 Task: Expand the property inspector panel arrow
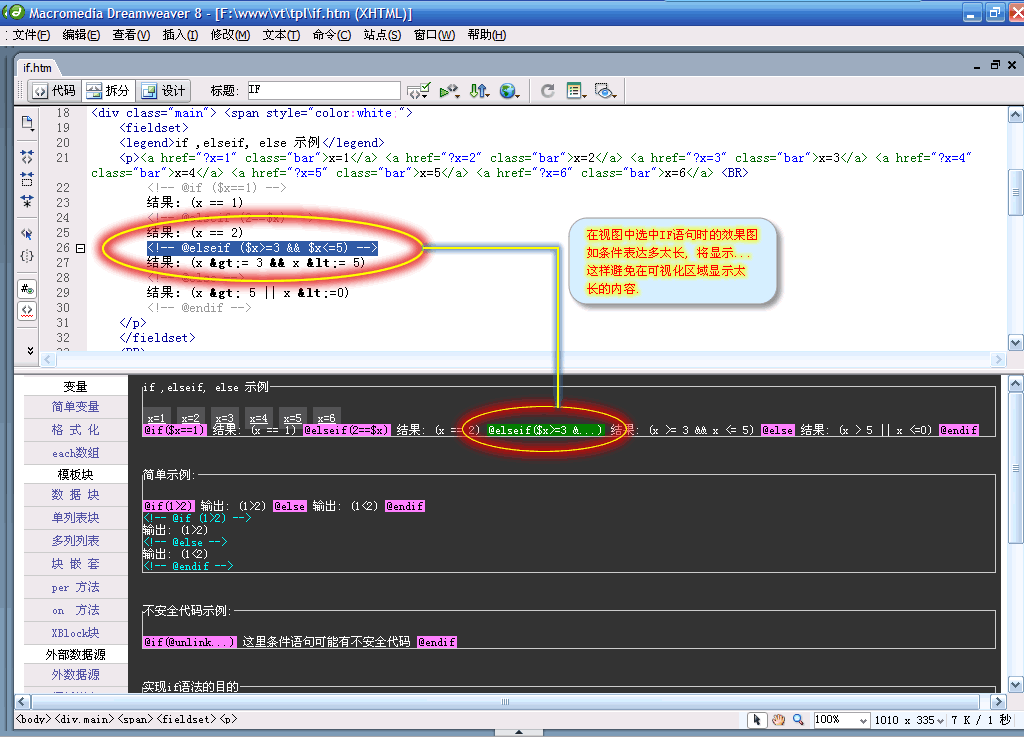519,732
